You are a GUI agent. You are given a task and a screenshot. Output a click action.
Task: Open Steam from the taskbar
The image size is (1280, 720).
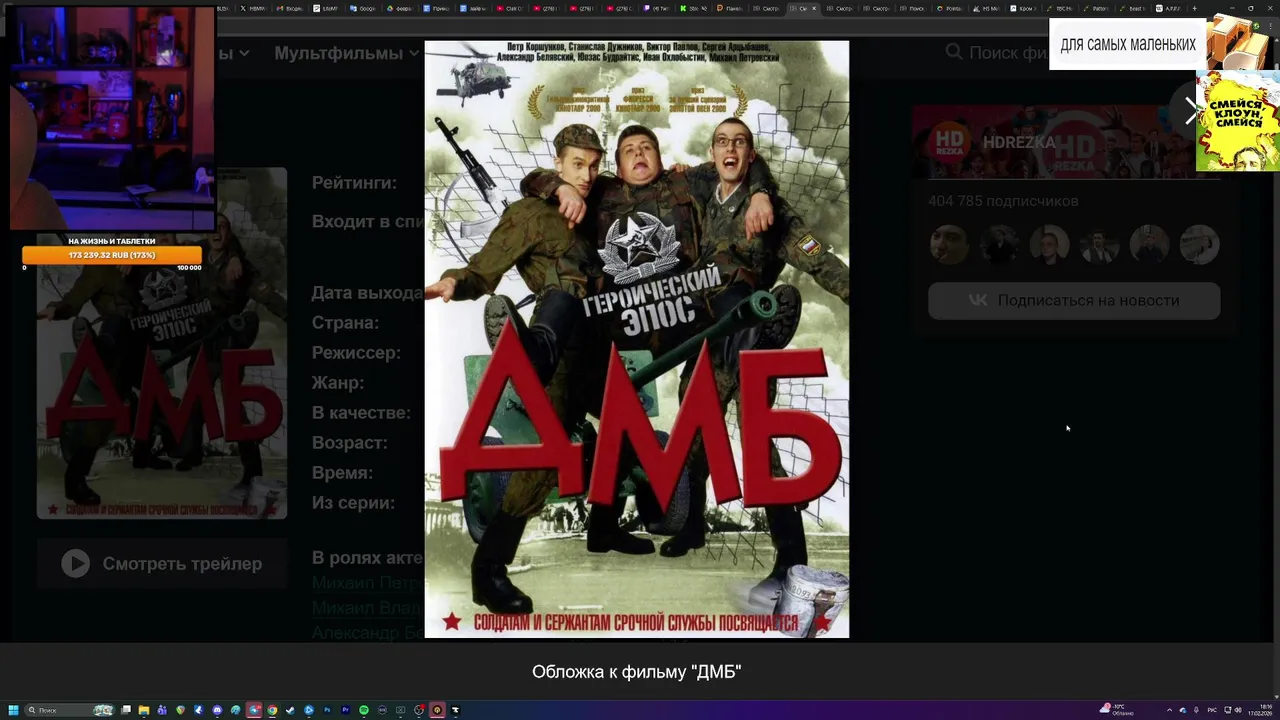click(x=290, y=710)
